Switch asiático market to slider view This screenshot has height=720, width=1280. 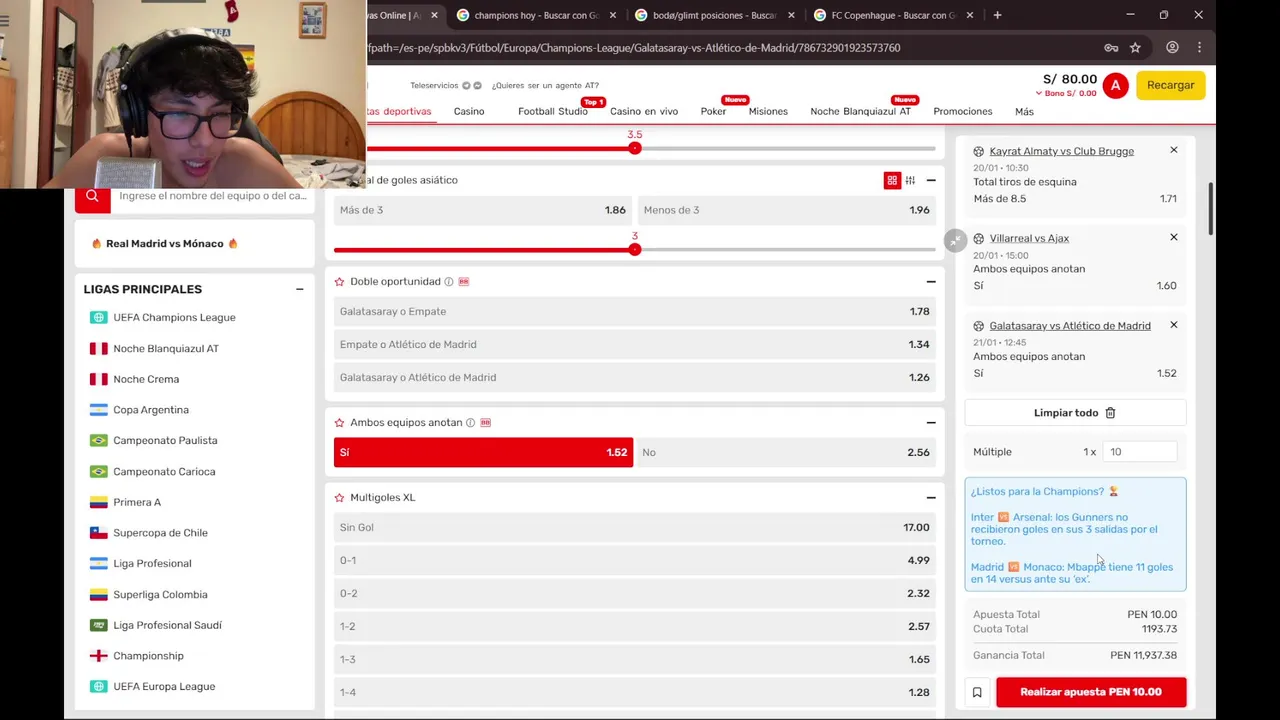click(x=910, y=180)
